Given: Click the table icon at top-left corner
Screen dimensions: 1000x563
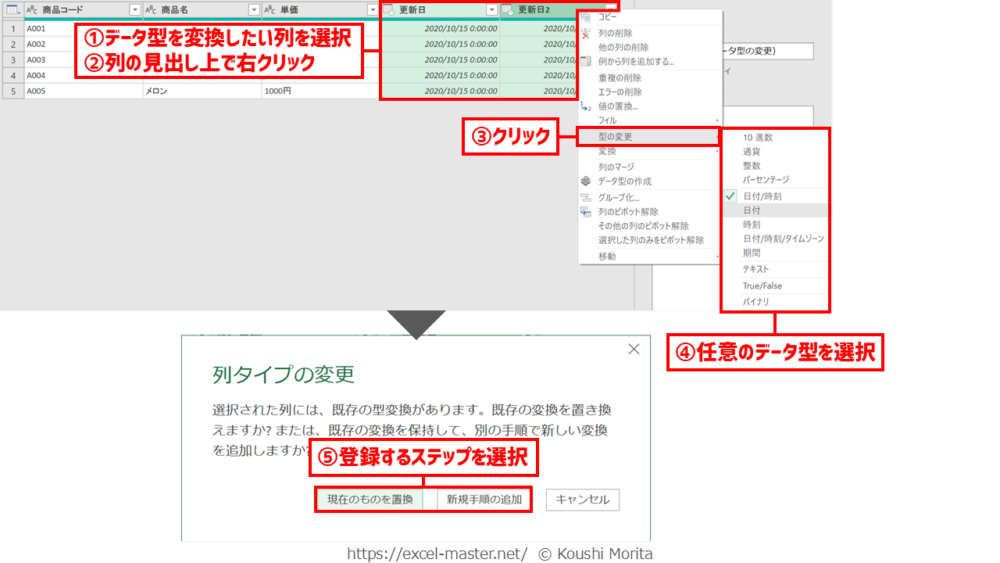Looking at the screenshot, I should pyautogui.click(x=12, y=10).
